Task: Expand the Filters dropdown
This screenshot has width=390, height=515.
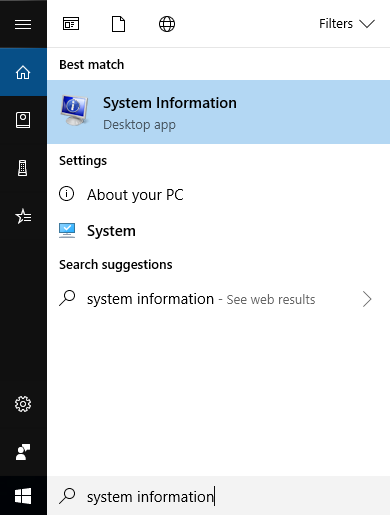Action: (347, 24)
